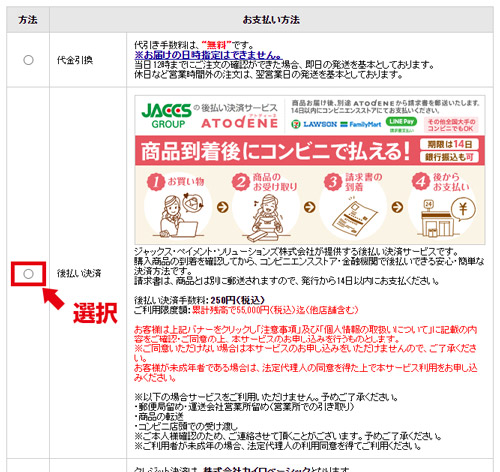Viewport: 500px width, 472px height.
Task: Click the 代金引換 label
Action: (75, 60)
